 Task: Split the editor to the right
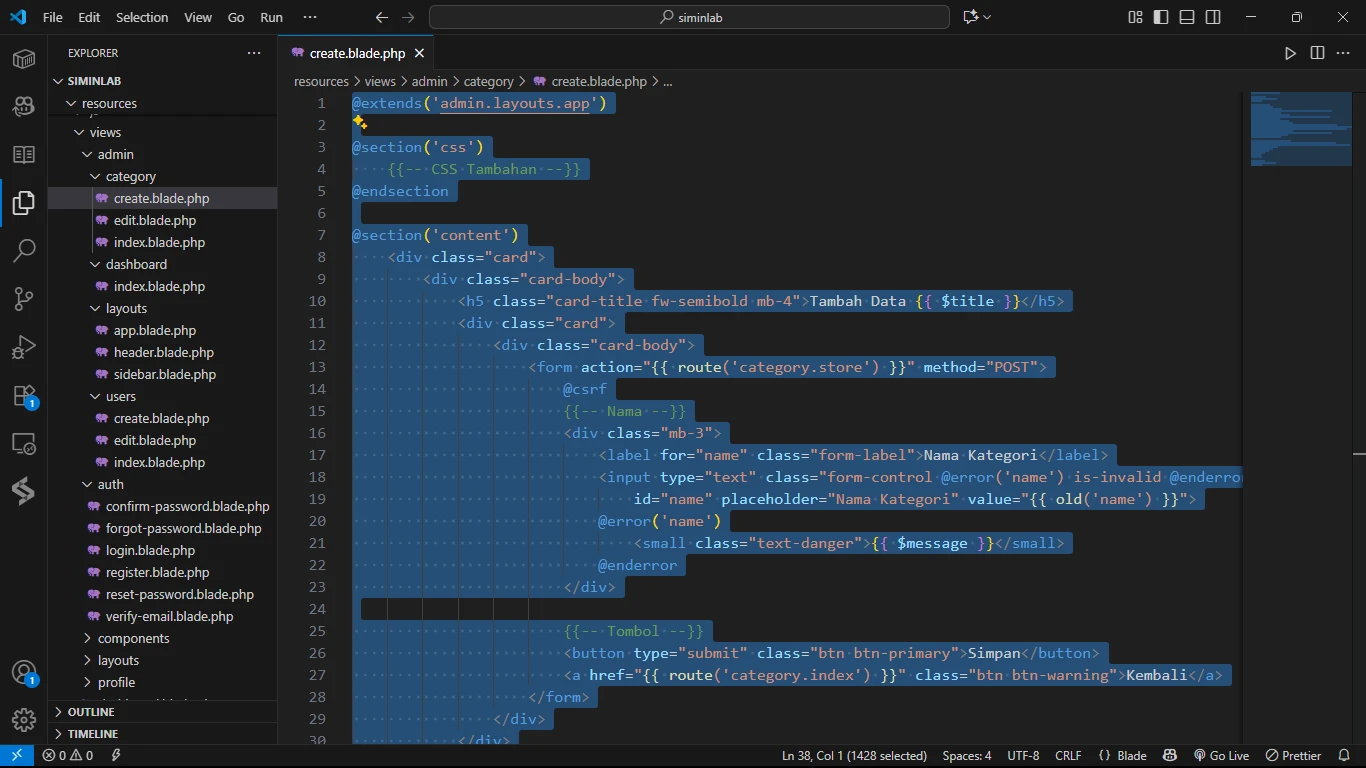pyautogui.click(x=1317, y=53)
